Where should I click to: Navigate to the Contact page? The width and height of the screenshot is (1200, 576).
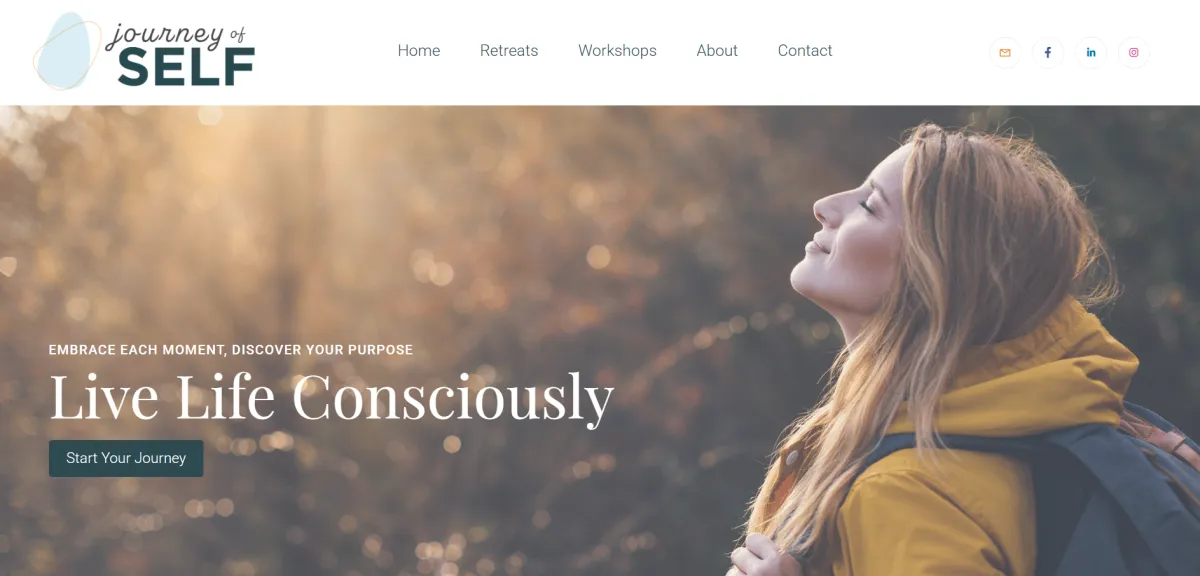(x=805, y=51)
